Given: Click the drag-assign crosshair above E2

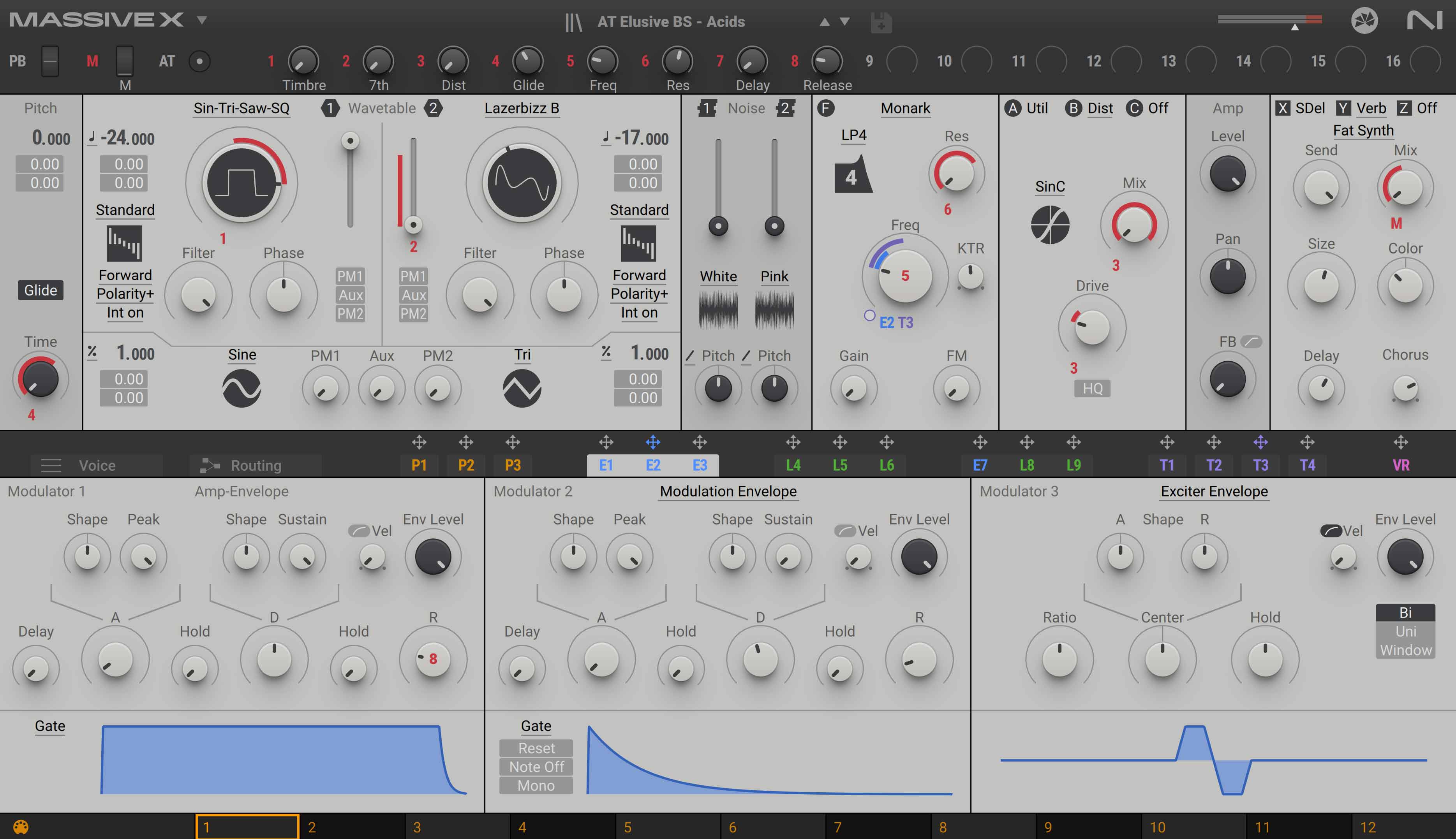Looking at the screenshot, I should (652, 442).
